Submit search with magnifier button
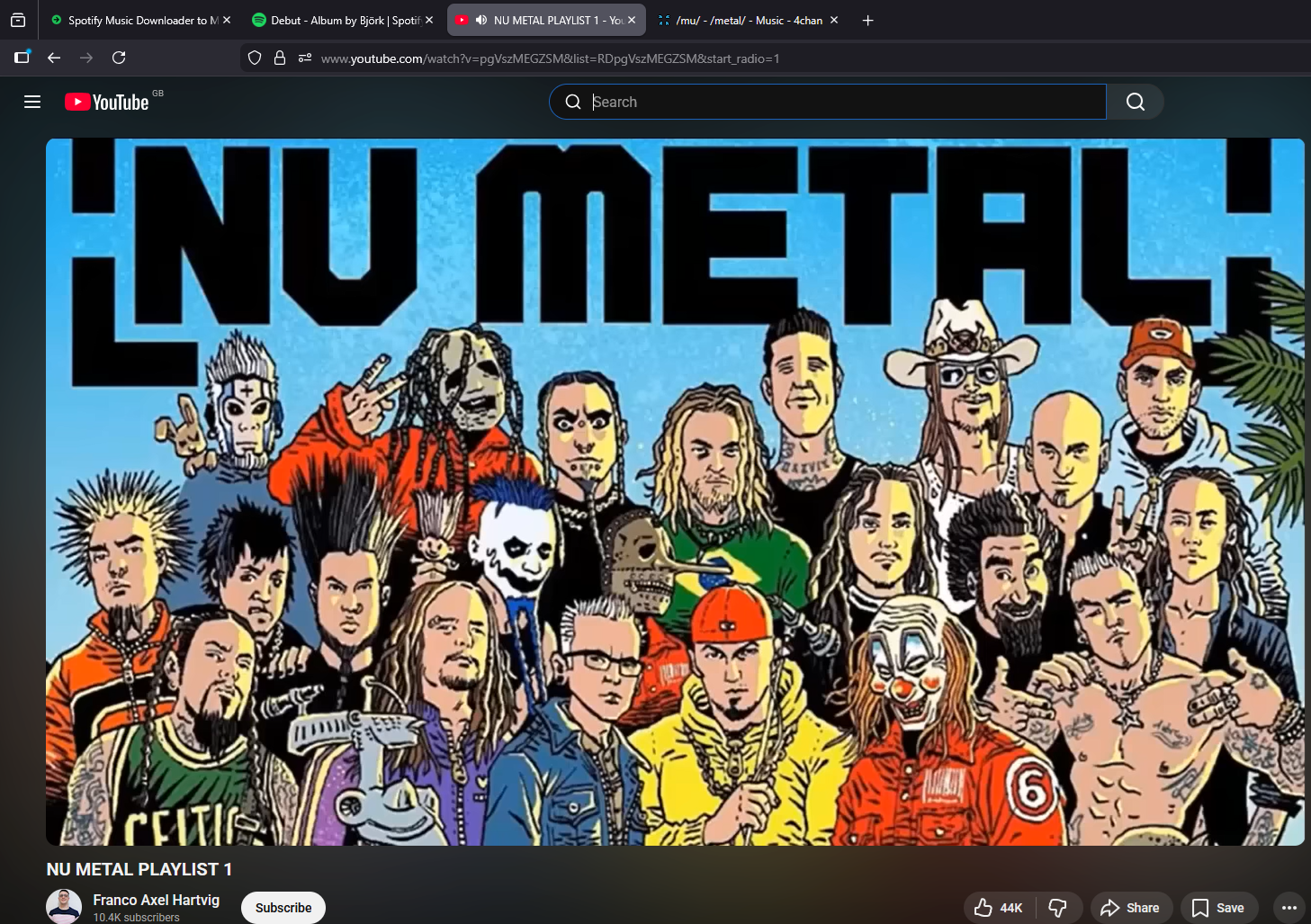 pos(1136,102)
